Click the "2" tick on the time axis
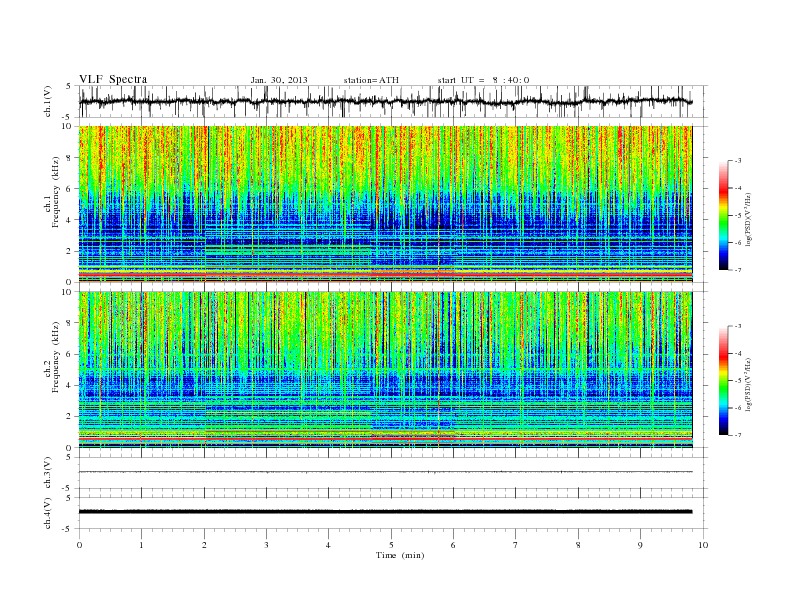The image size is (792, 612). [x=204, y=545]
